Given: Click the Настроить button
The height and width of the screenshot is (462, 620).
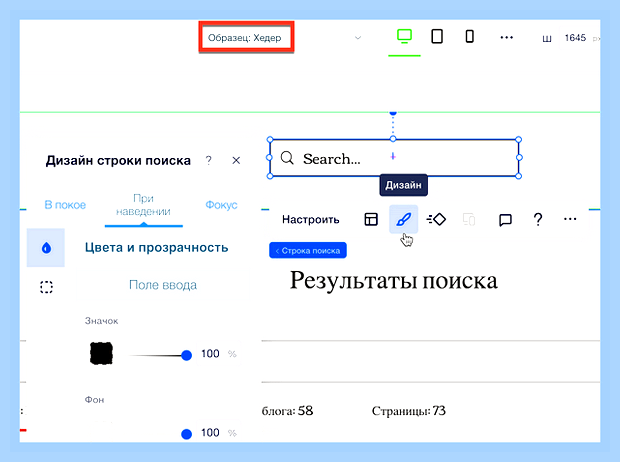Looking at the screenshot, I should [x=311, y=220].
